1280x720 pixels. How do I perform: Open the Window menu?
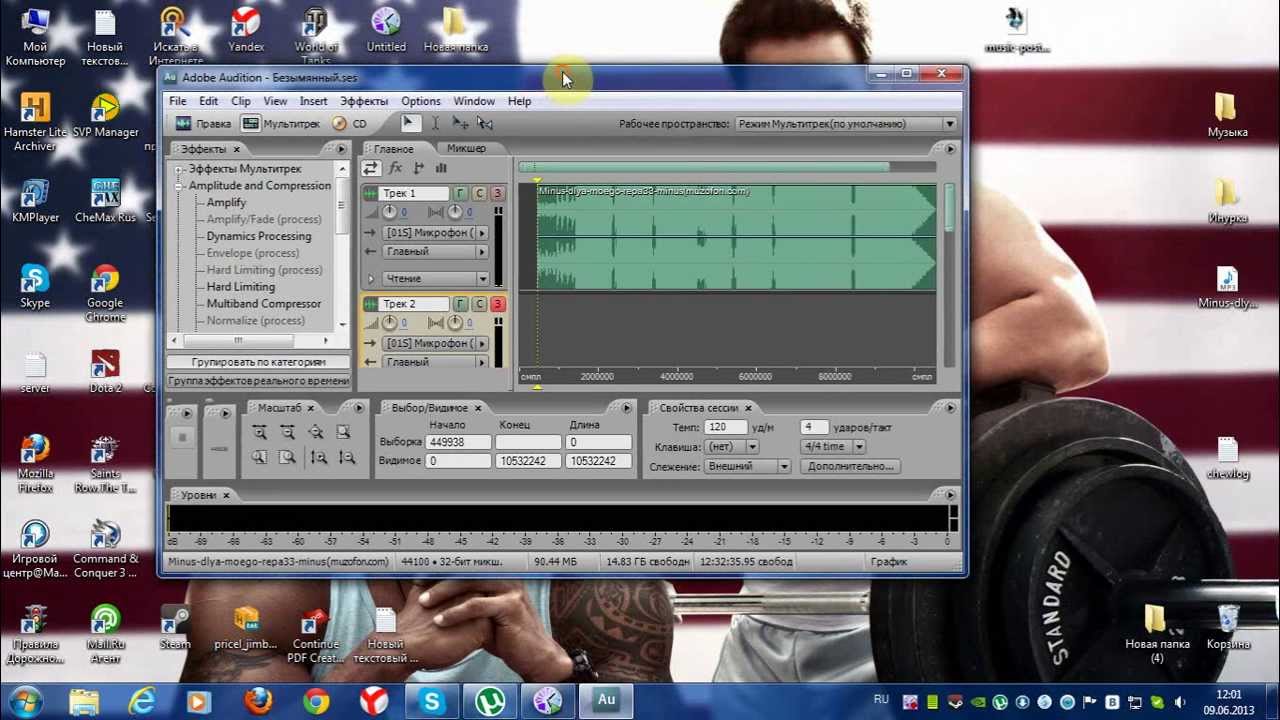click(474, 101)
